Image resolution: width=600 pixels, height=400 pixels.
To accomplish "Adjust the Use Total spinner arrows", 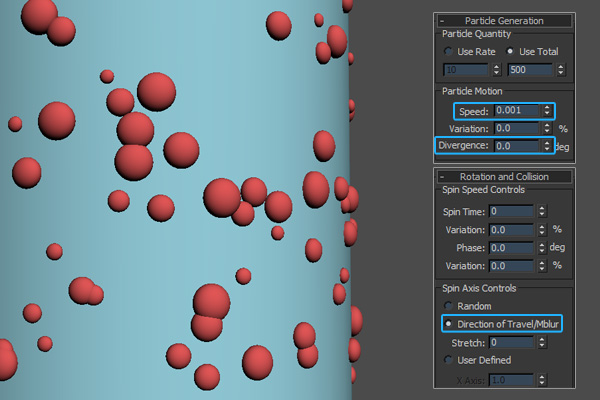I will (561, 70).
